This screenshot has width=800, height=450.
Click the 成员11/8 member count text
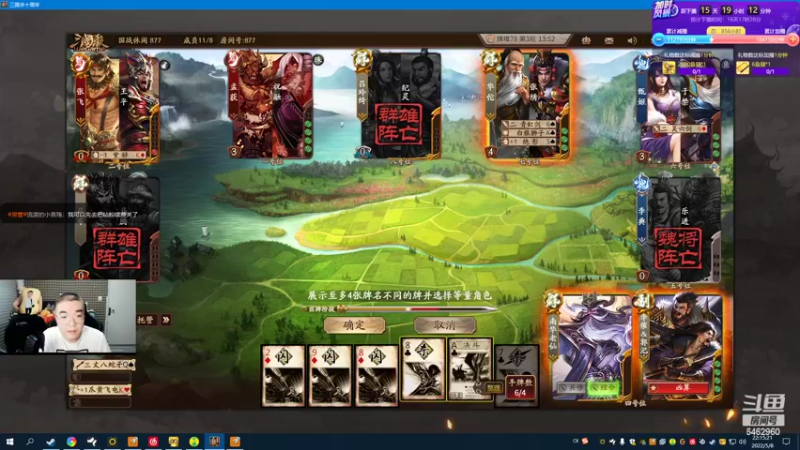198,40
